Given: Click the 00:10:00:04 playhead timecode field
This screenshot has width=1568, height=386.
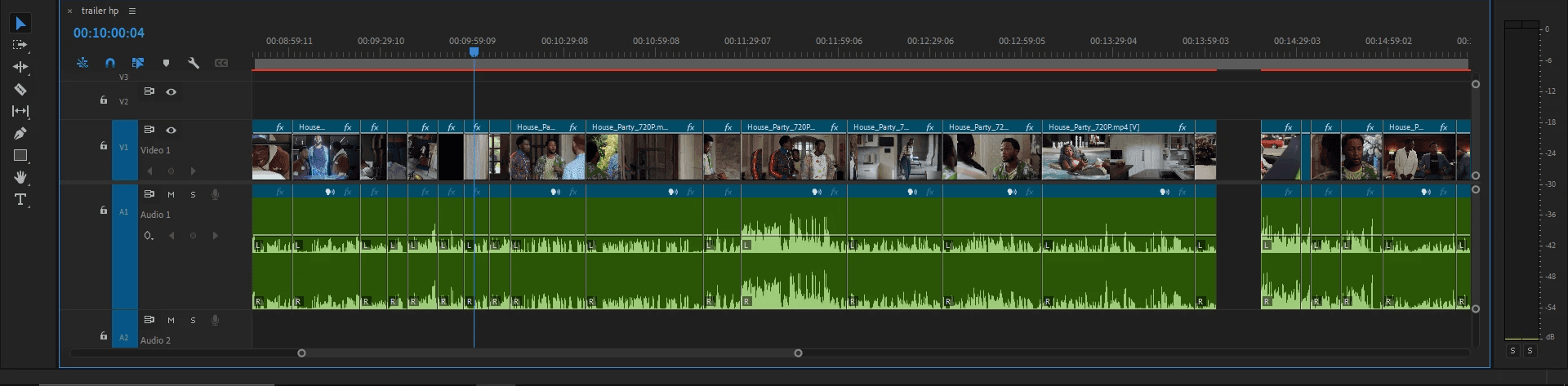Looking at the screenshot, I should [109, 33].
